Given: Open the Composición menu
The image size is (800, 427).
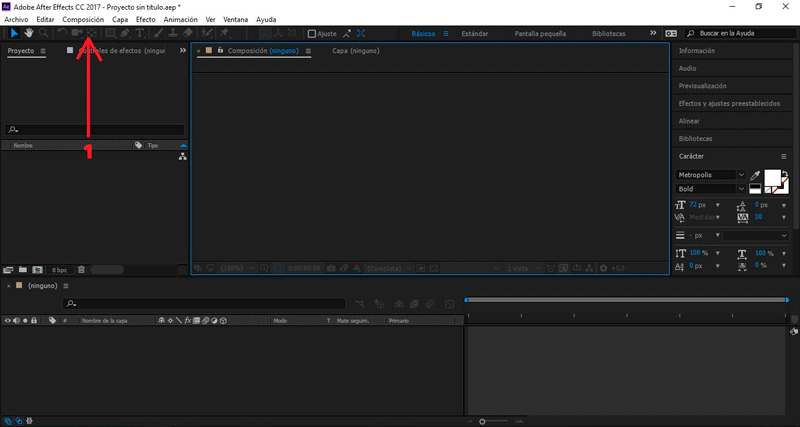Looking at the screenshot, I should pyautogui.click(x=83, y=19).
